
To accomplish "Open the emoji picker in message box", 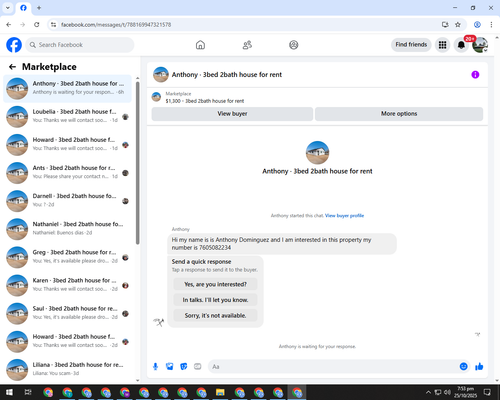I will pyautogui.click(x=463, y=367).
